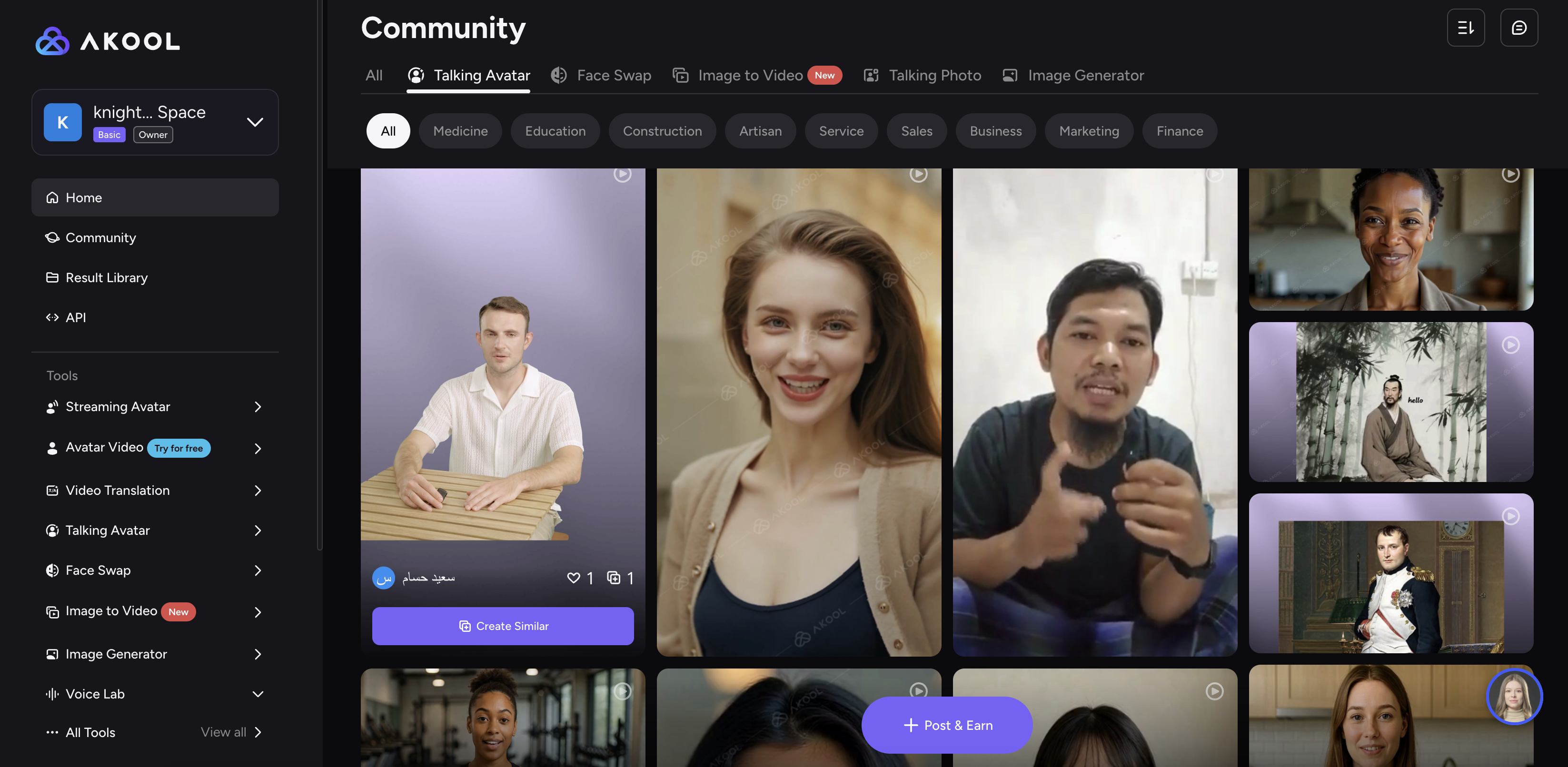Viewport: 1568px width, 767px height.
Task: Expand the knight Space workspace dropdown
Action: coord(255,122)
